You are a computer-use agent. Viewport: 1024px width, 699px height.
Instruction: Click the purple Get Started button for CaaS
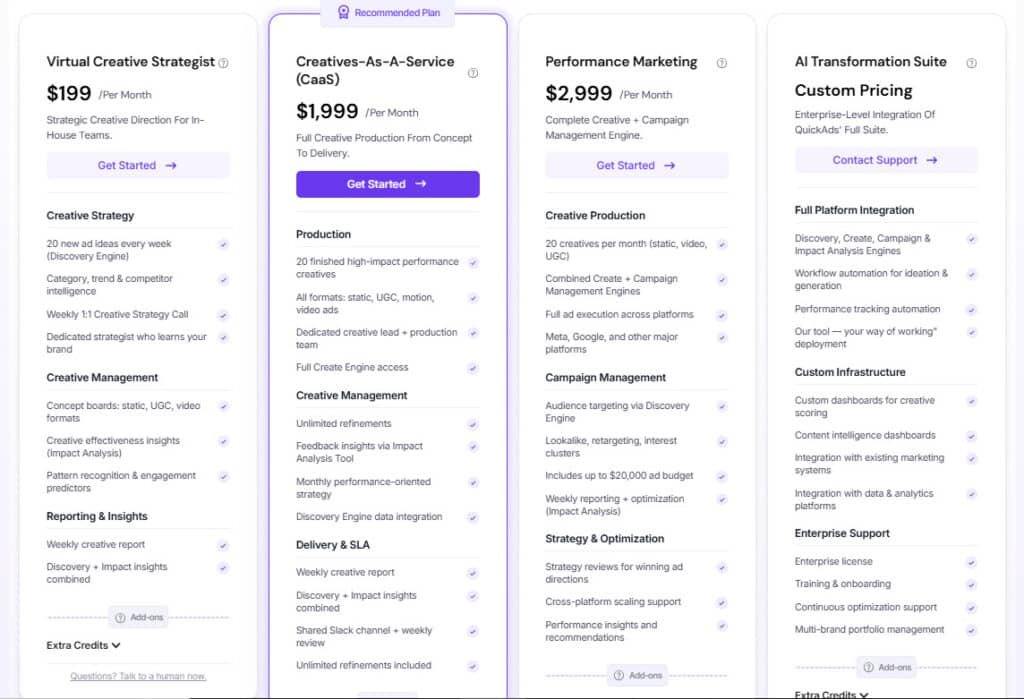[387, 184]
